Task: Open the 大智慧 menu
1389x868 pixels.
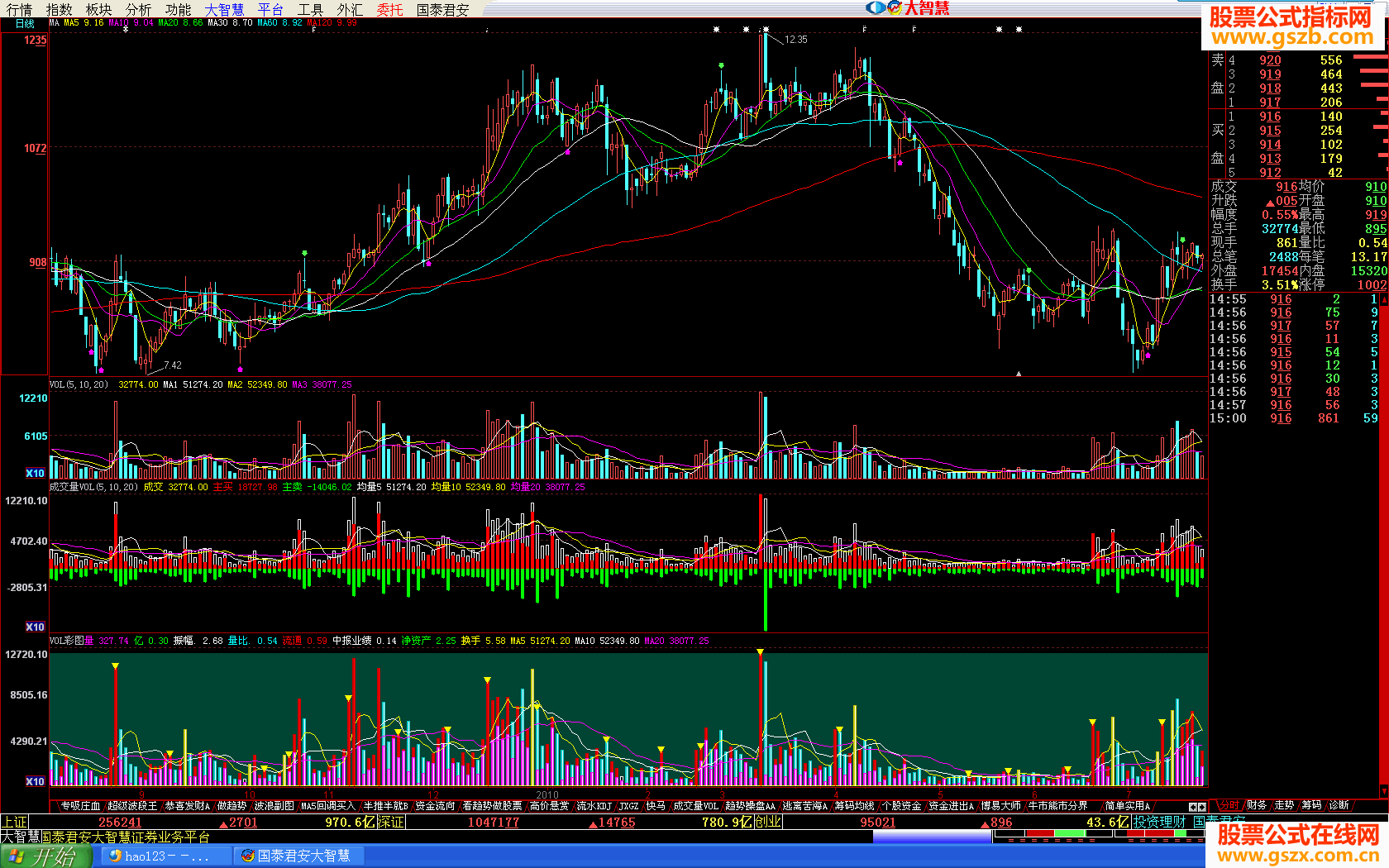Action: (x=225, y=9)
